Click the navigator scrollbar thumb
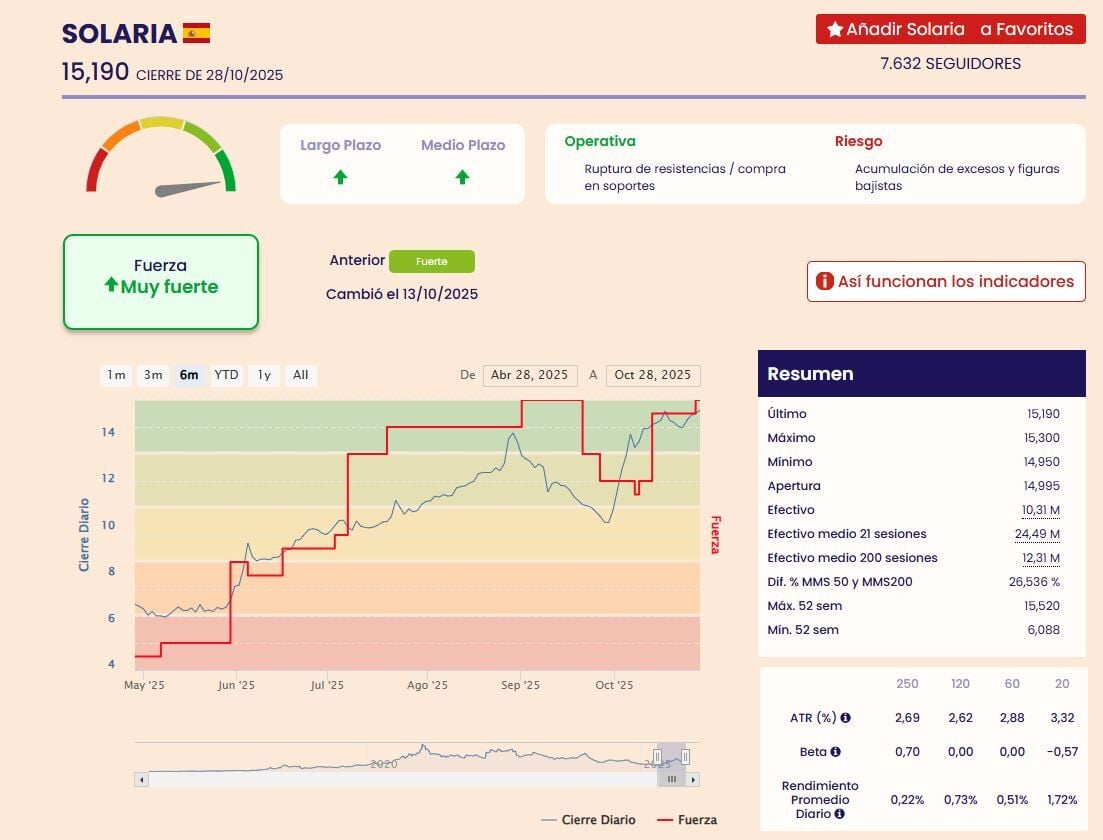1103x840 pixels. click(x=672, y=779)
